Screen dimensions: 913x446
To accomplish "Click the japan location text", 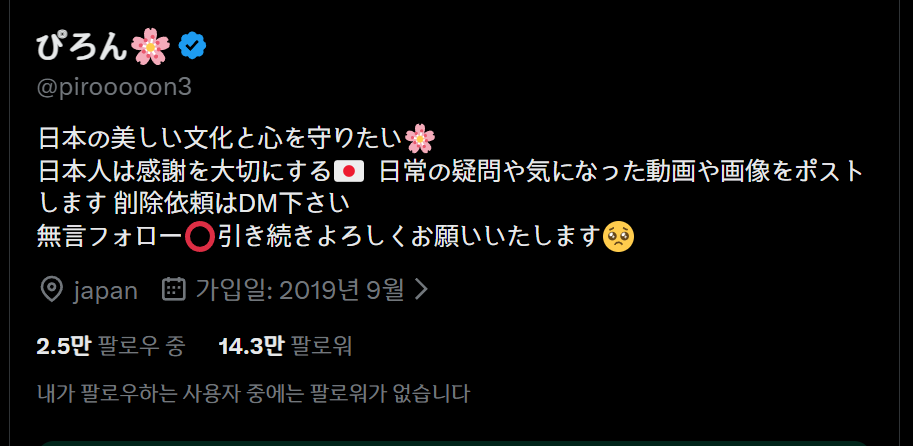I will coord(105,291).
